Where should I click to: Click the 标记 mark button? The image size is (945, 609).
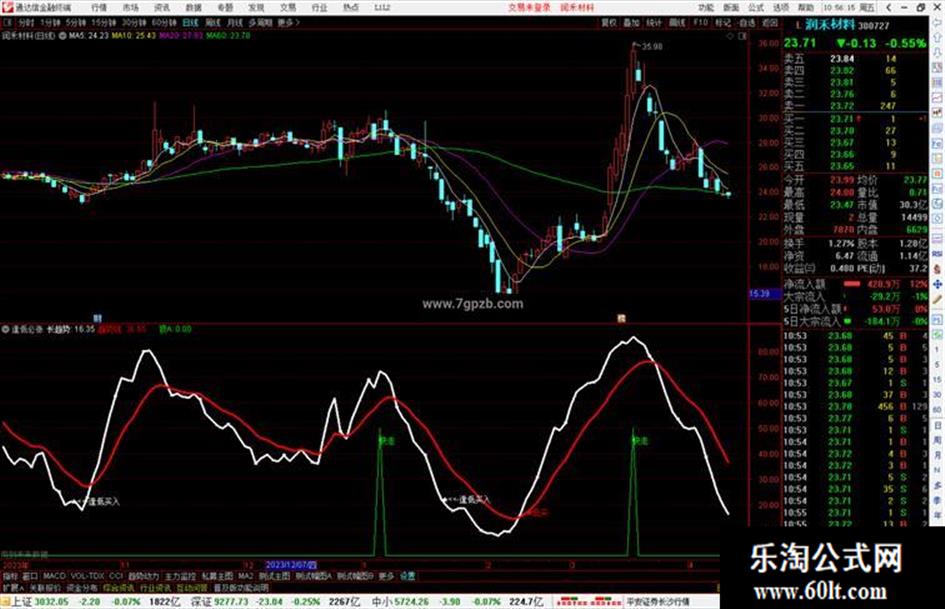coord(723,22)
